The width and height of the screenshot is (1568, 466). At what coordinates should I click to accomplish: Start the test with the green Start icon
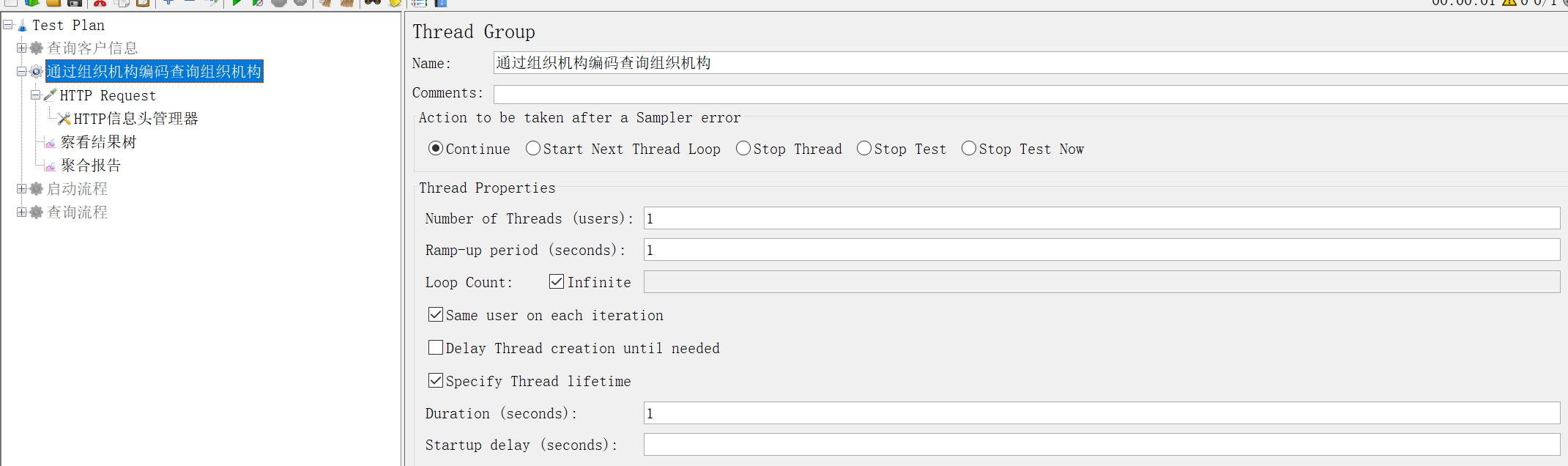coord(237,4)
